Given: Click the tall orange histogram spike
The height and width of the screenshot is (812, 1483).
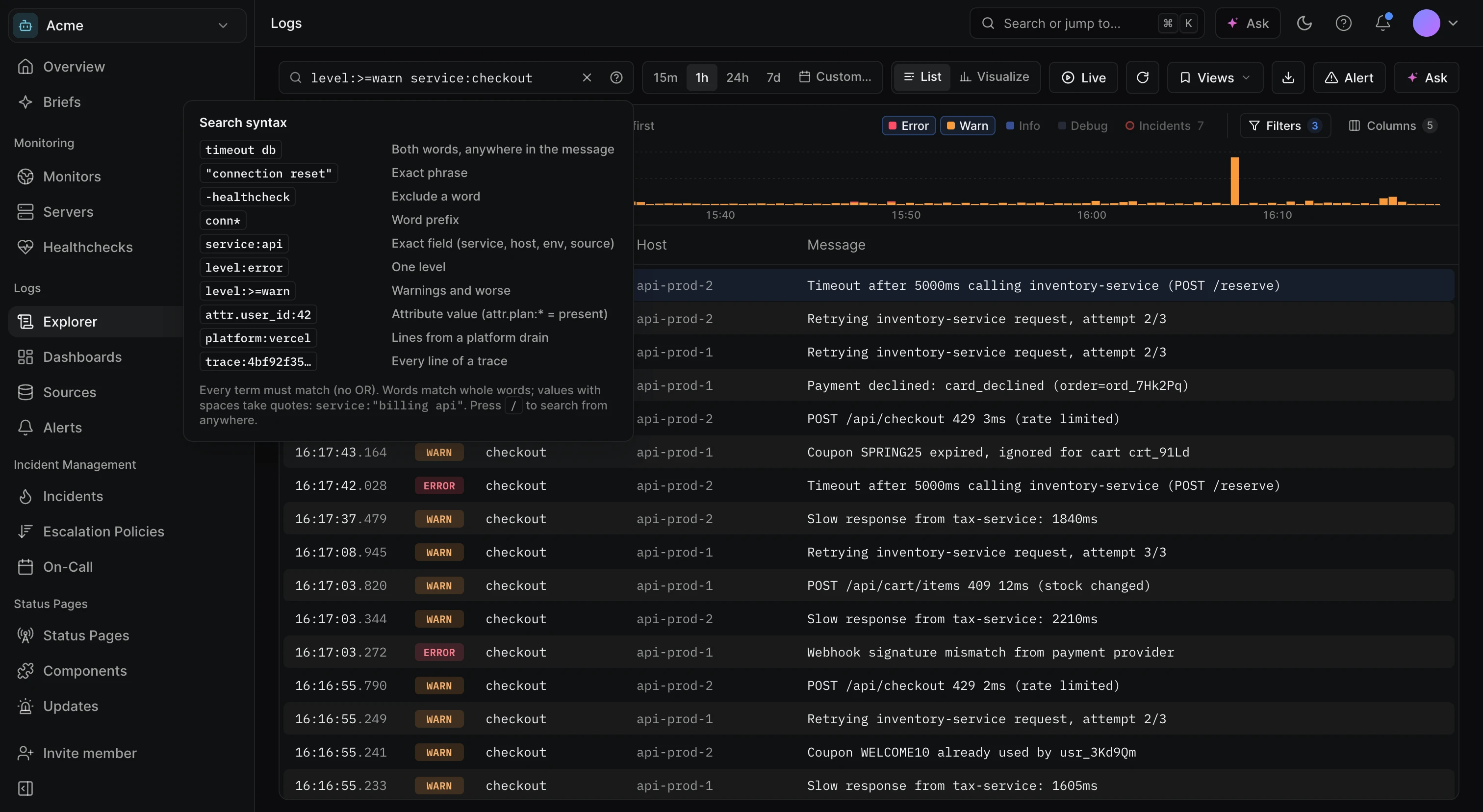Looking at the screenshot, I should [x=1234, y=181].
